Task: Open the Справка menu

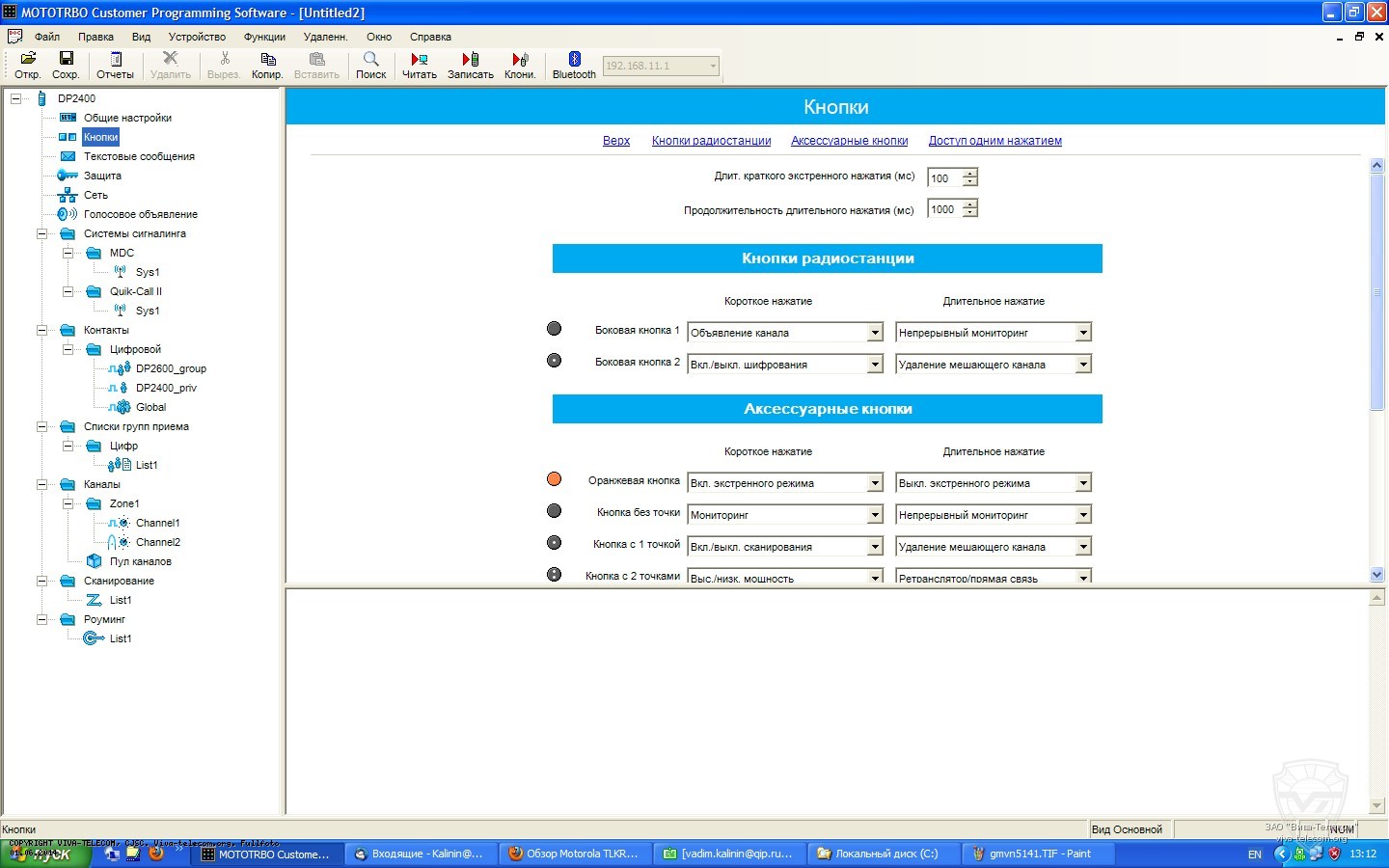Action: coord(430,37)
